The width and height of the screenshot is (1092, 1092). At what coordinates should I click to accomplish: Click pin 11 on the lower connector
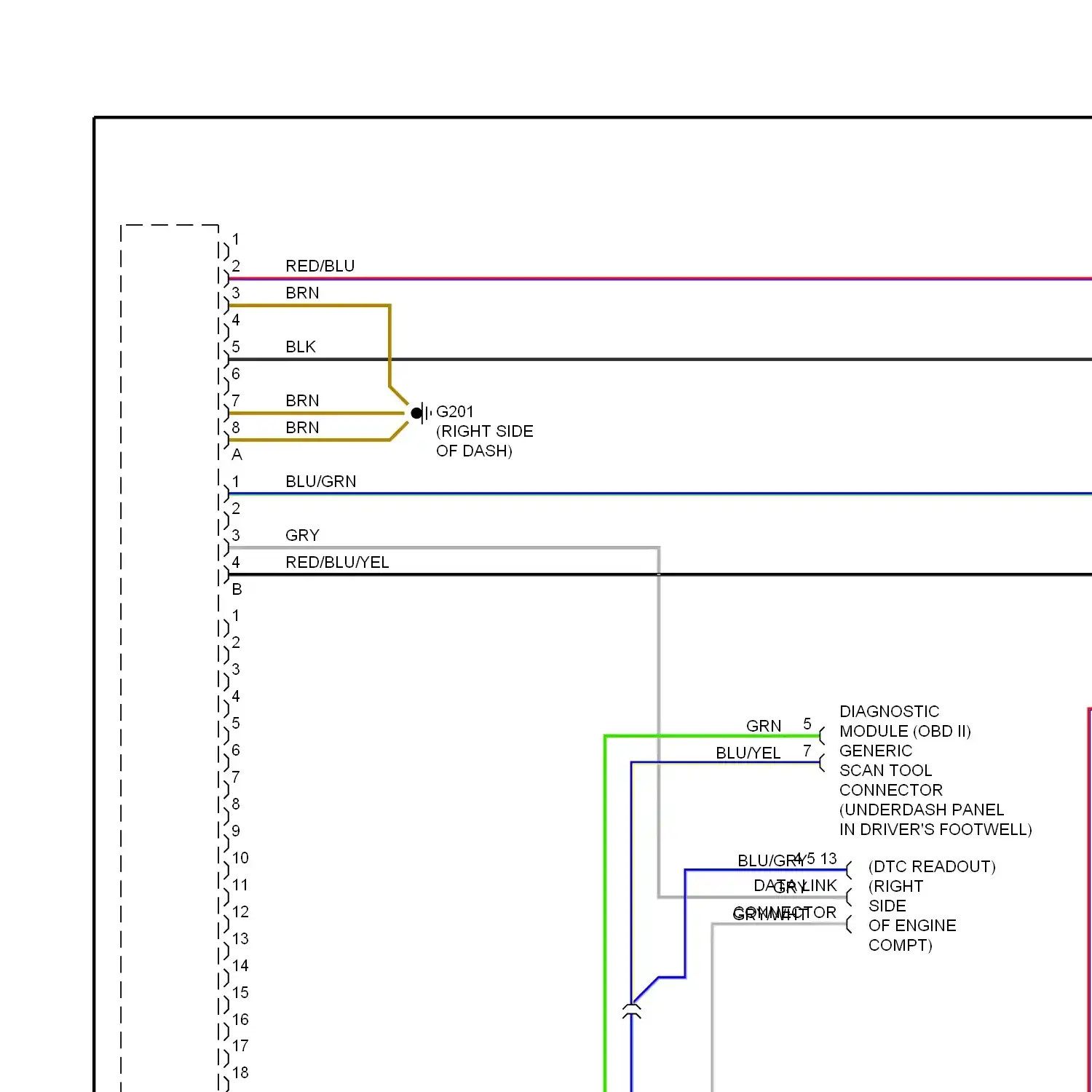(240, 885)
